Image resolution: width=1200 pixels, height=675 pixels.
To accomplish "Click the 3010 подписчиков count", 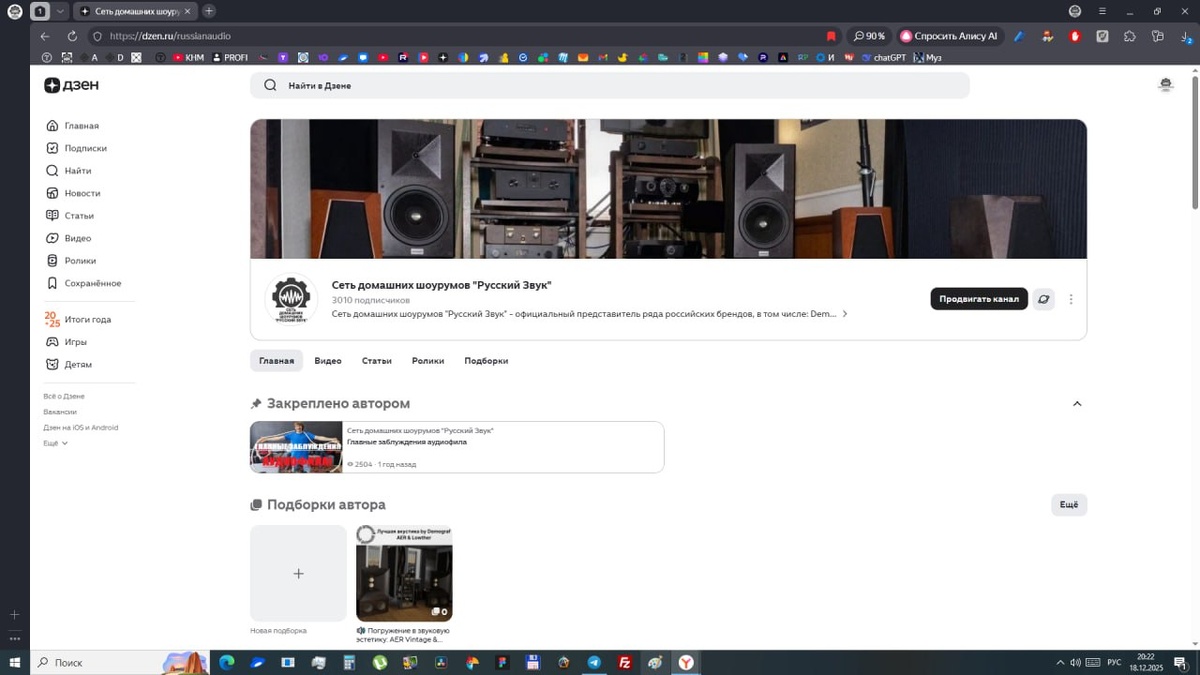I will 371,300.
